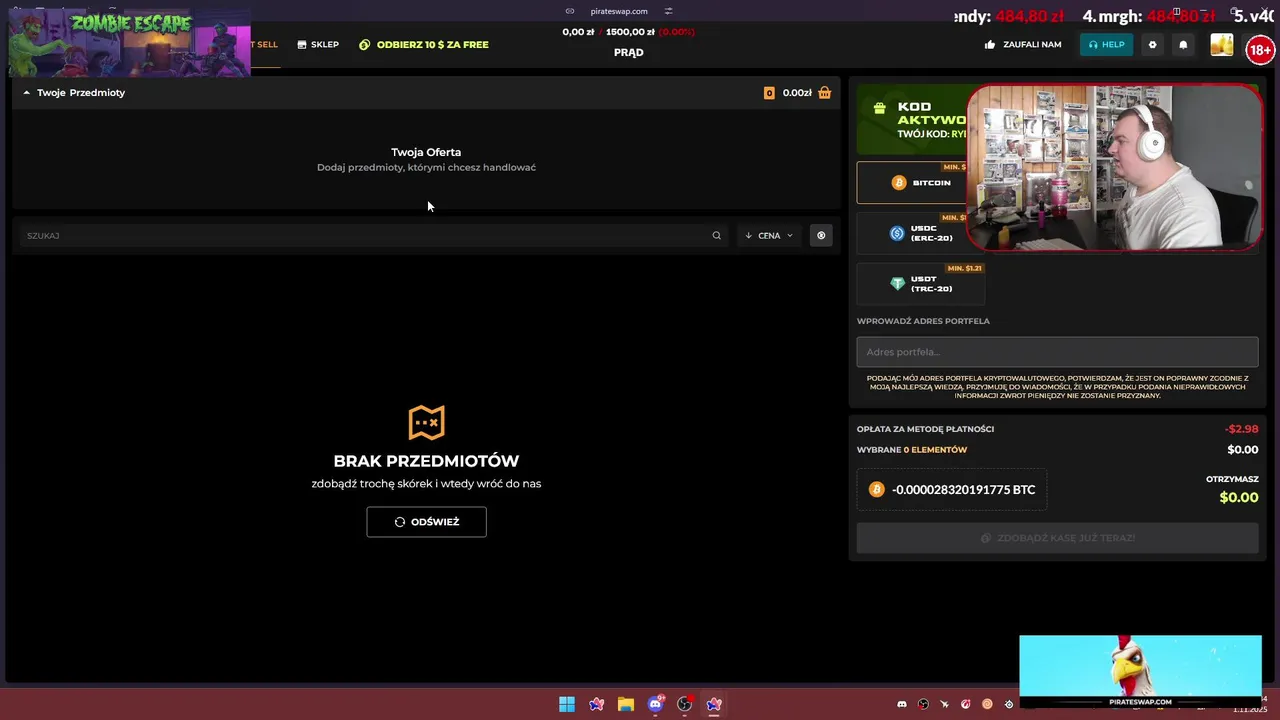Click the USDT gem icon
This screenshot has height=720, width=1280.
coord(897,284)
